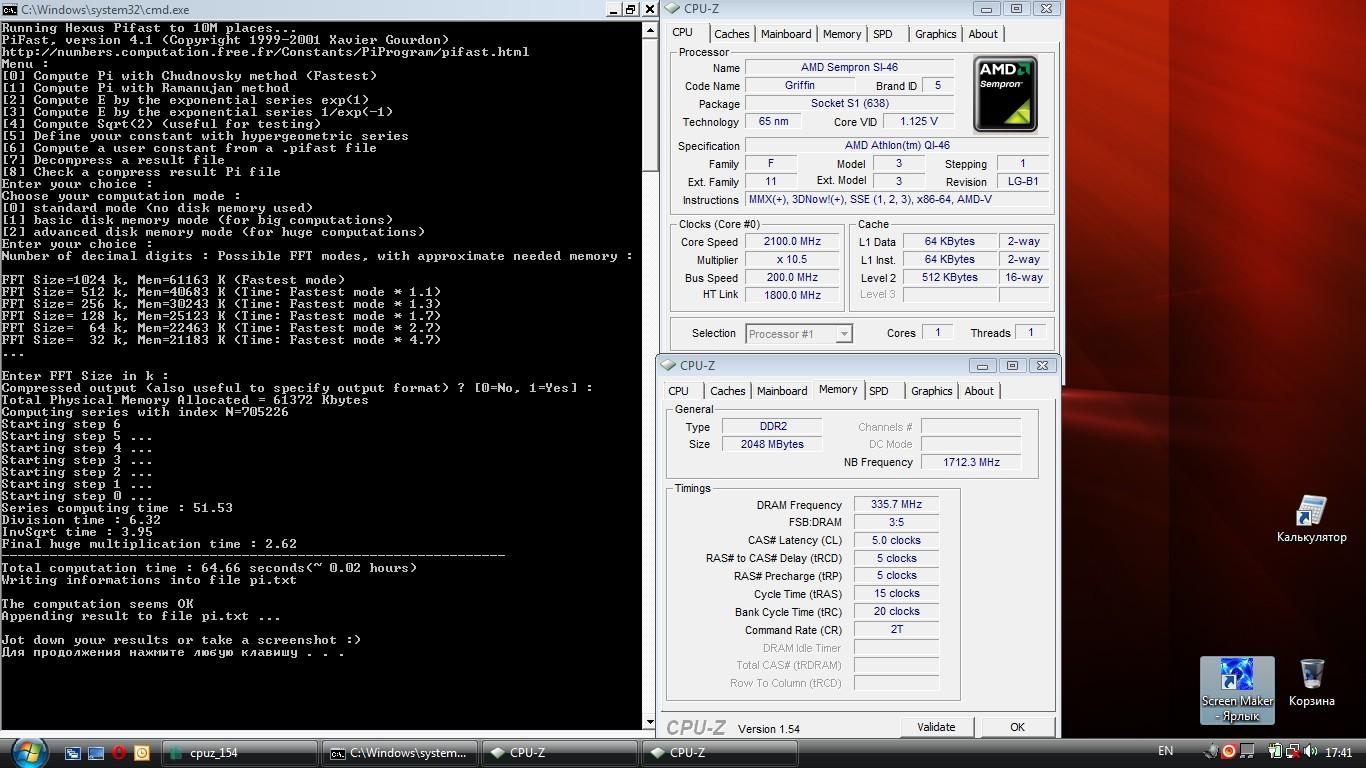Confirm with OK in the CPU-Z window
This screenshot has height=768, width=1366.
(x=1017, y=727)
